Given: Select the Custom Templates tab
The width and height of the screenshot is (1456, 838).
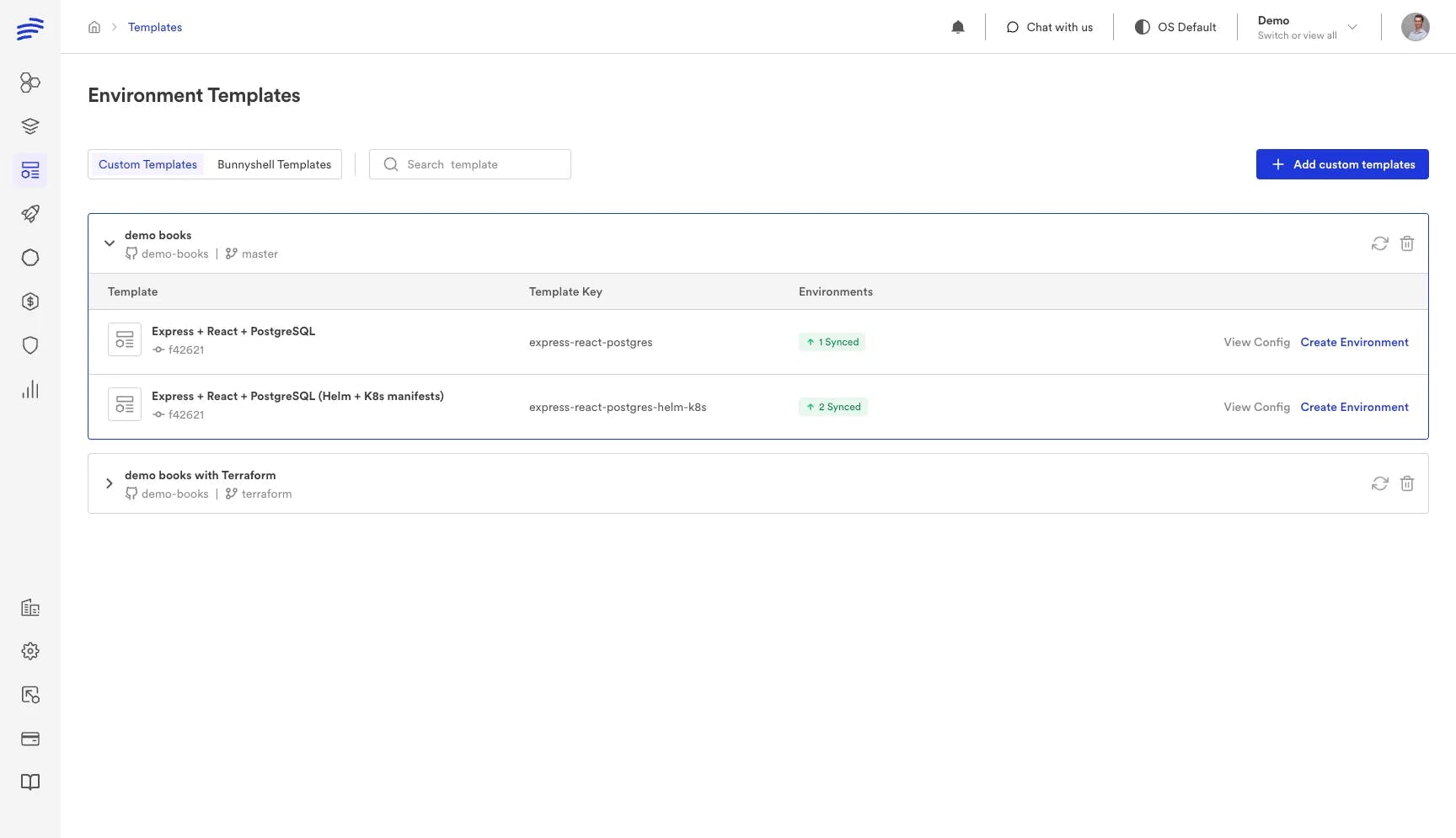Looking at the screenshot, I should coord(147,164).
